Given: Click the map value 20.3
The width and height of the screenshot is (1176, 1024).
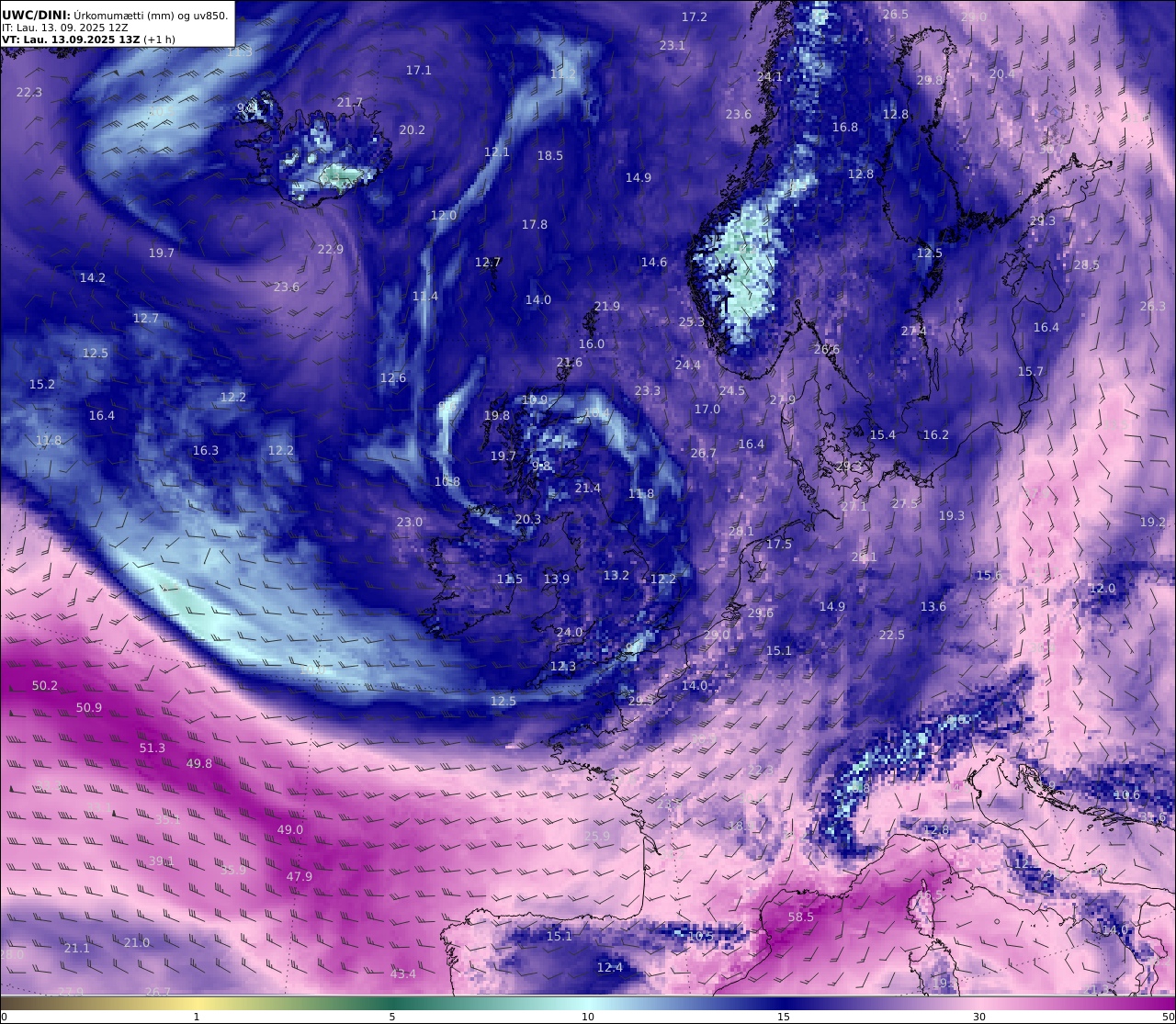Looking at the screenshot, I should coord(528,519).
